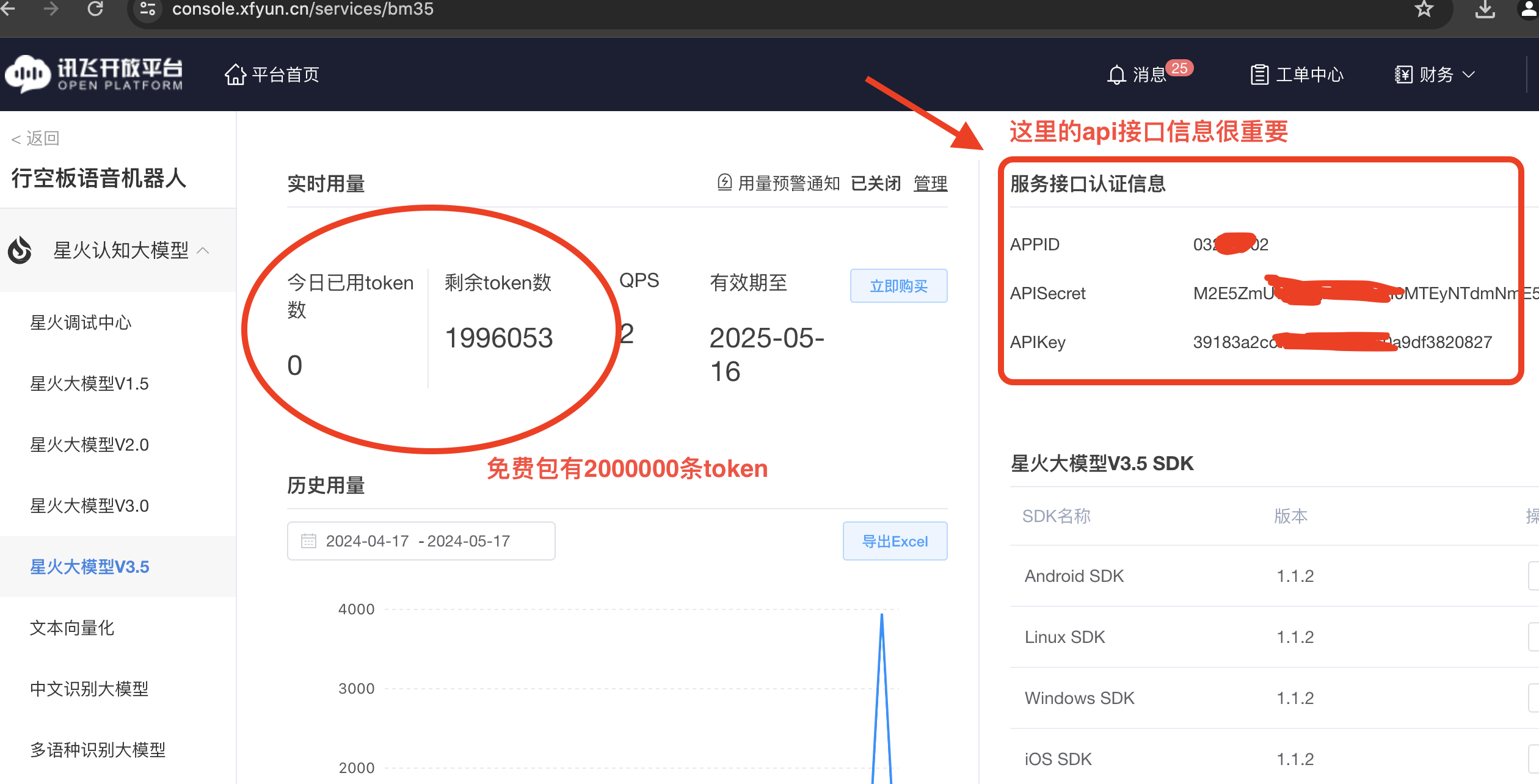Click the iFlytek Open Platform logo

tap(94, 75)
